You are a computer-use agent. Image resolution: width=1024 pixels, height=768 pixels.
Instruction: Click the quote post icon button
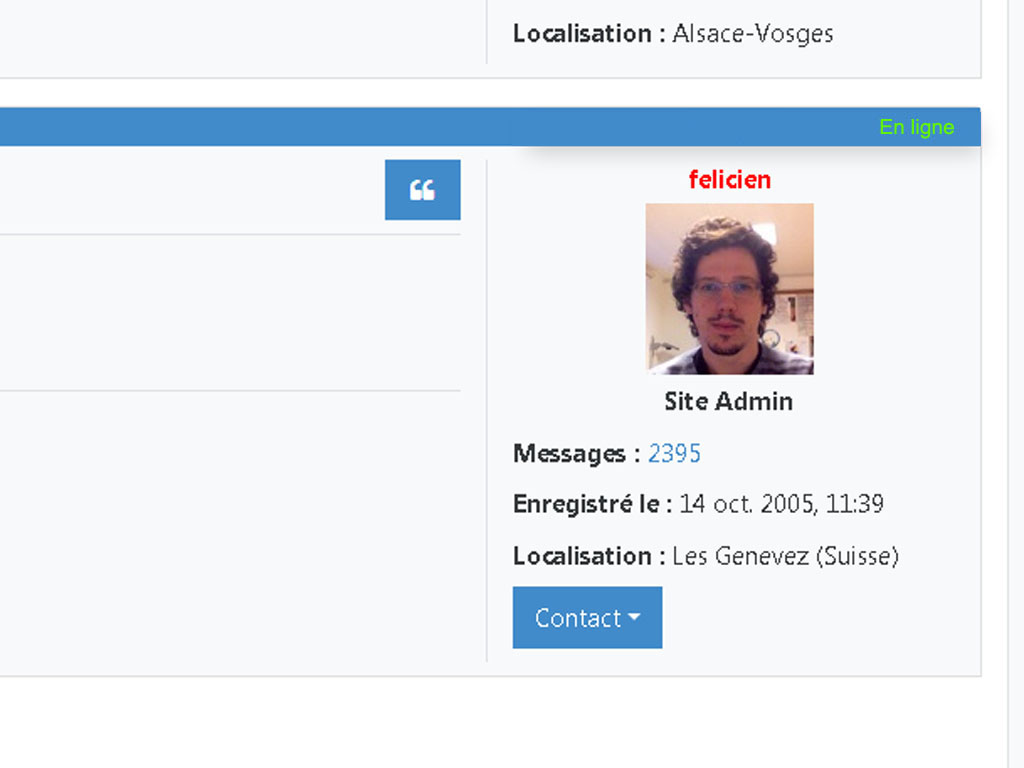point(422,190)
